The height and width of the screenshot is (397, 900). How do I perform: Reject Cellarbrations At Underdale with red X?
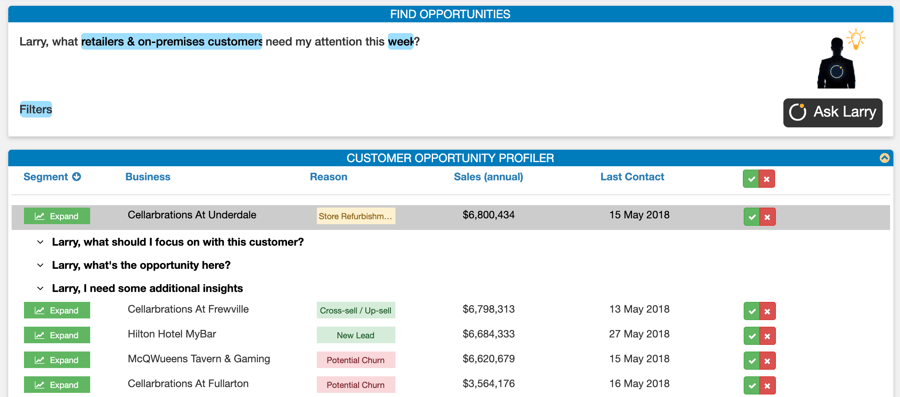pos(767,216)
